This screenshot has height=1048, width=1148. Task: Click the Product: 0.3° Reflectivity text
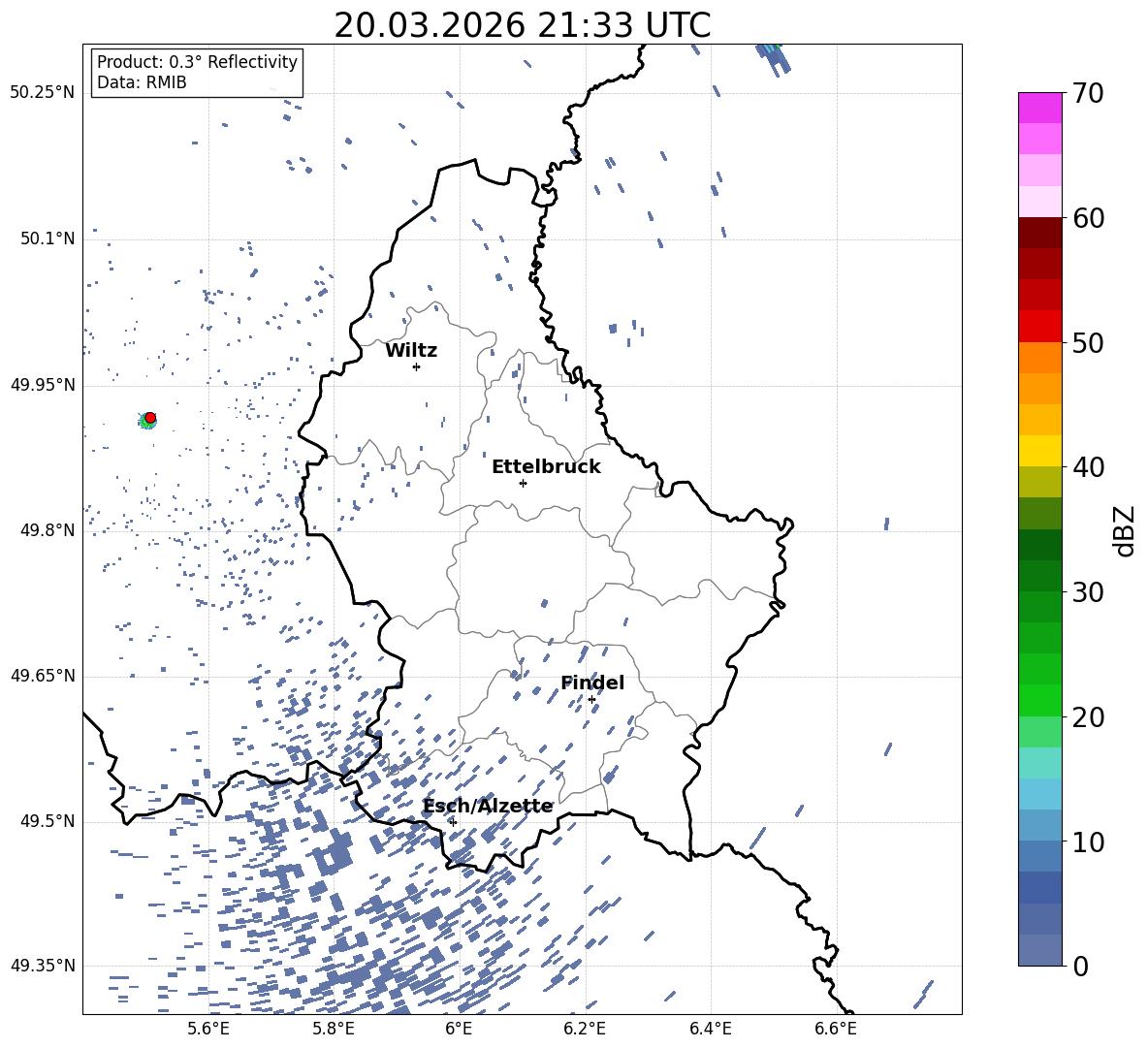coord(197,62)
